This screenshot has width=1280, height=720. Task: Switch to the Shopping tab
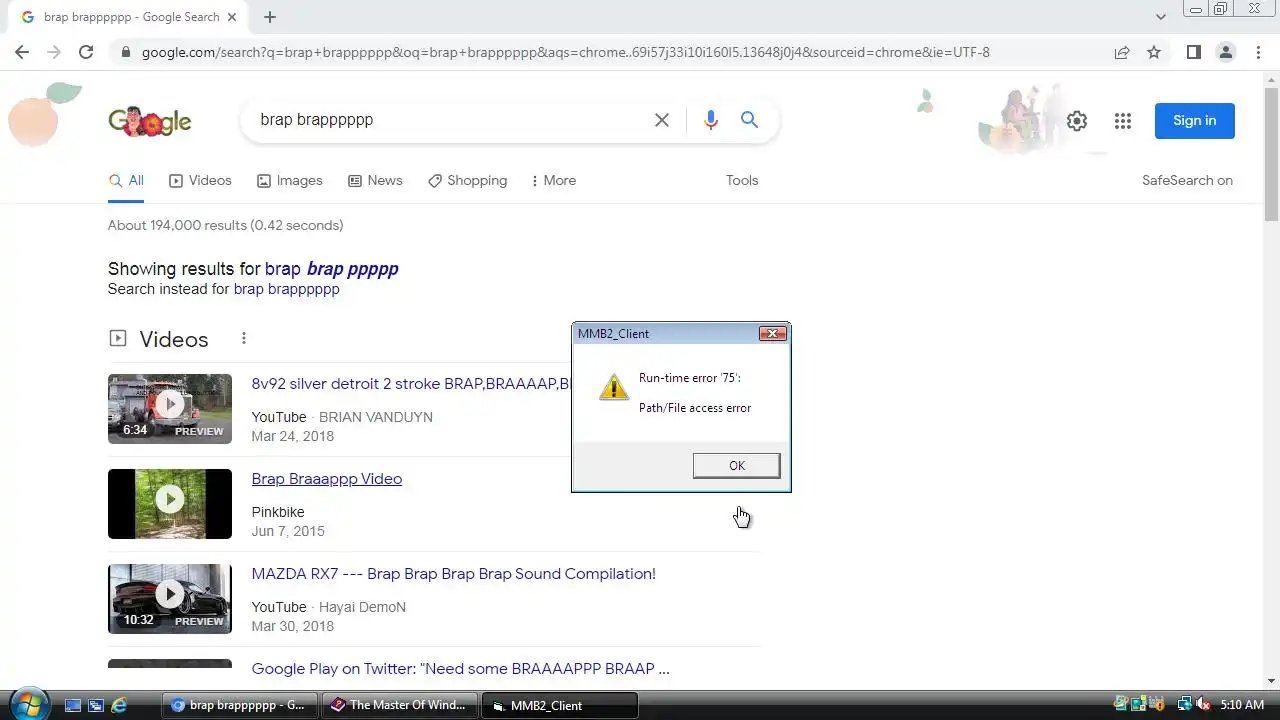(467, 181)
